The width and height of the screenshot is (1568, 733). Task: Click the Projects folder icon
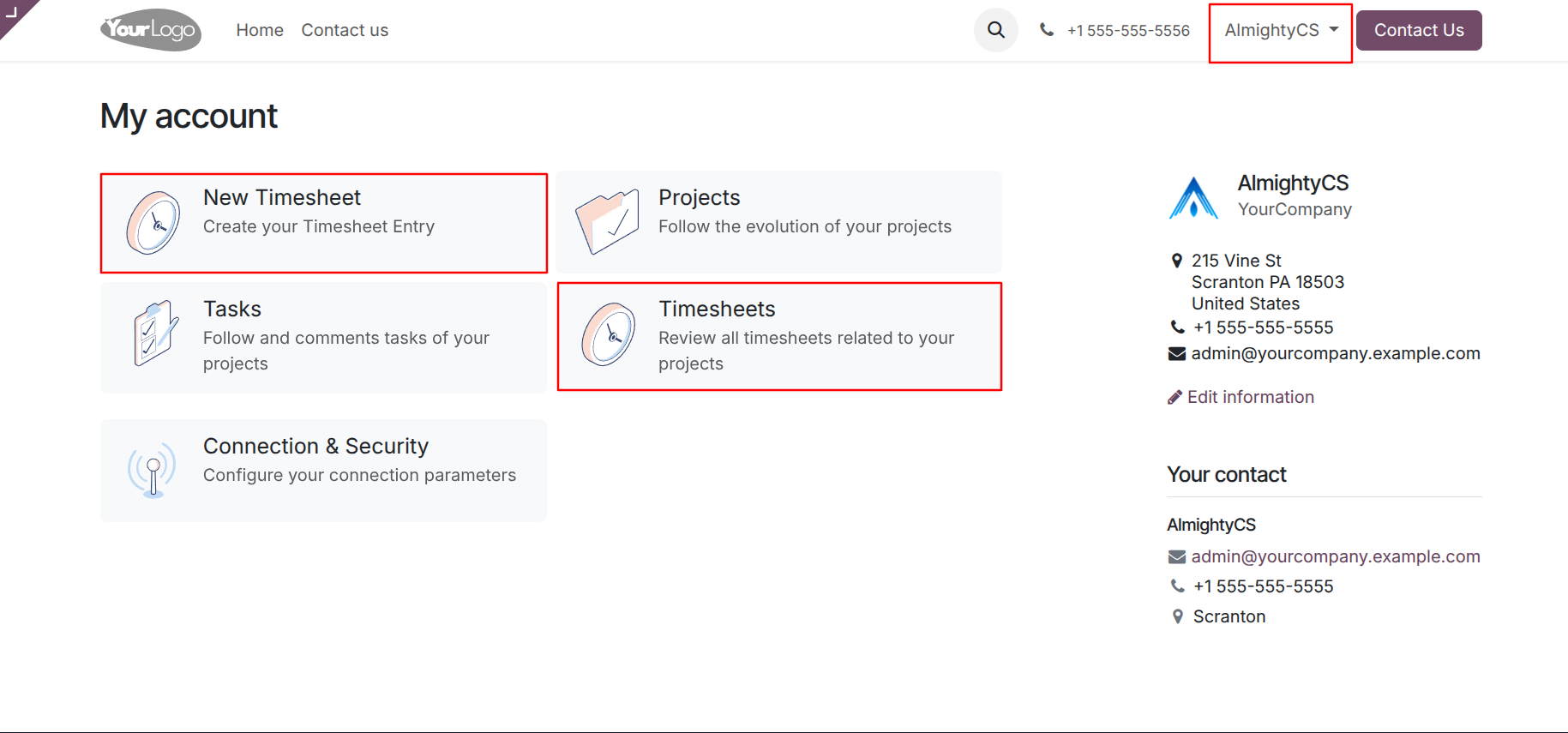click(x=607, y=222)
